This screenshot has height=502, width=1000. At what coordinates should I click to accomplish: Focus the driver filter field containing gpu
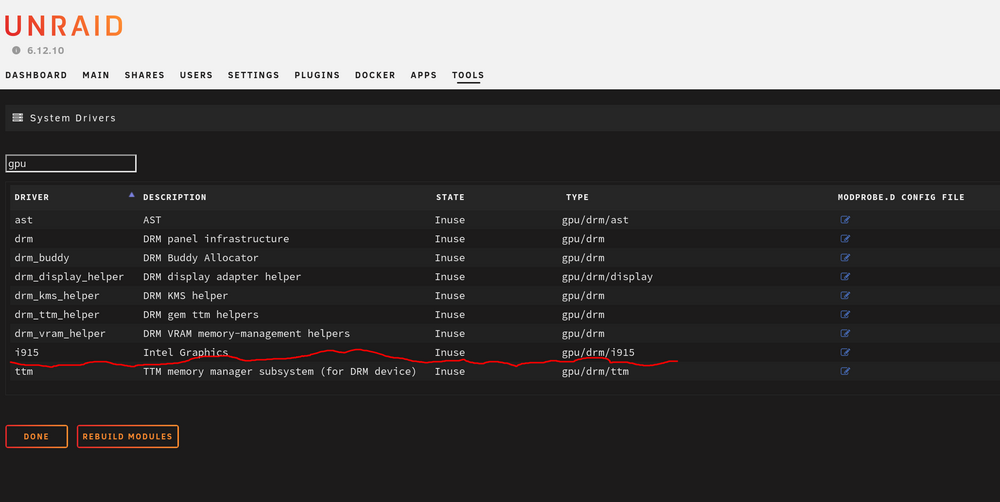pos(71,163)
